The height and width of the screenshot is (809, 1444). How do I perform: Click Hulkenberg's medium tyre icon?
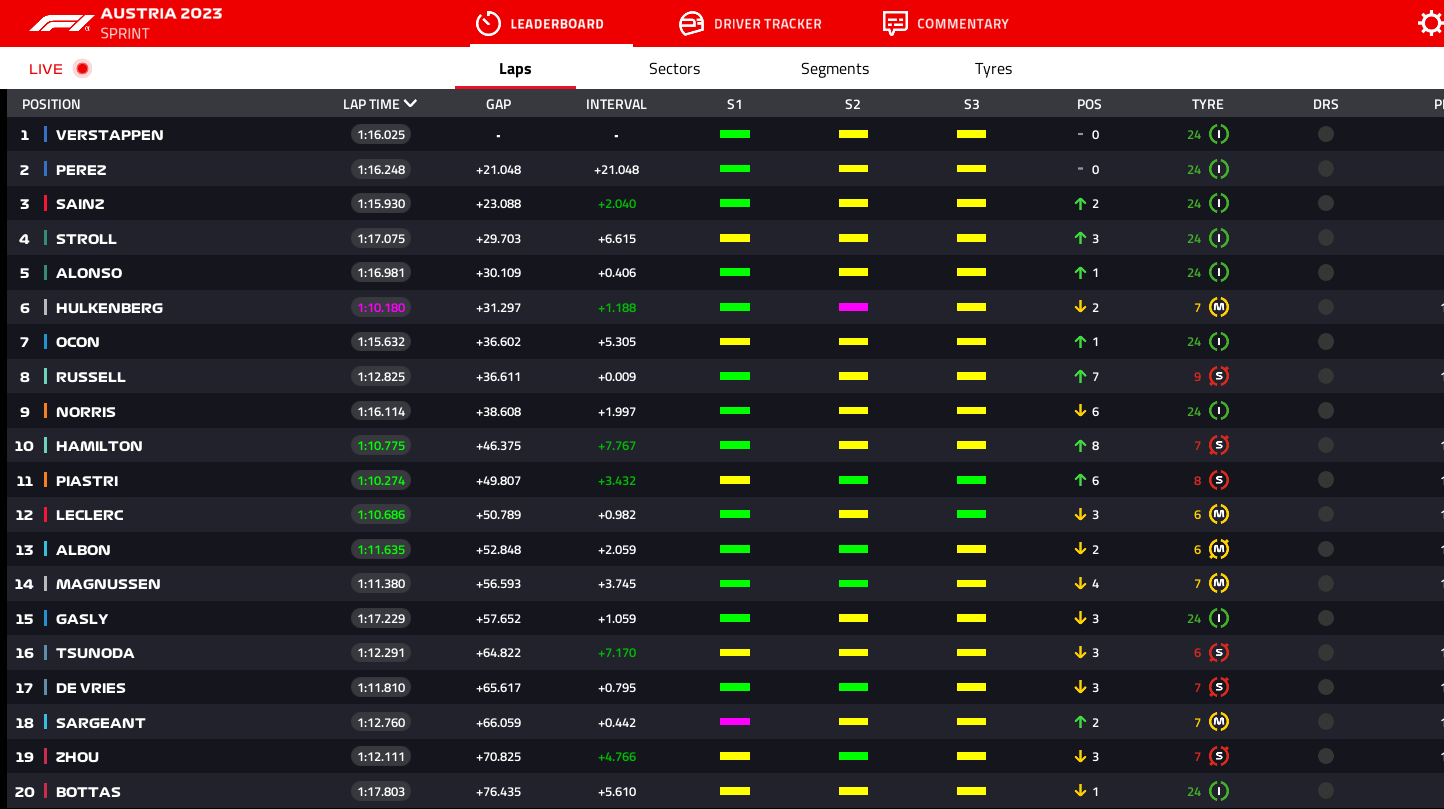point(1219,308)
